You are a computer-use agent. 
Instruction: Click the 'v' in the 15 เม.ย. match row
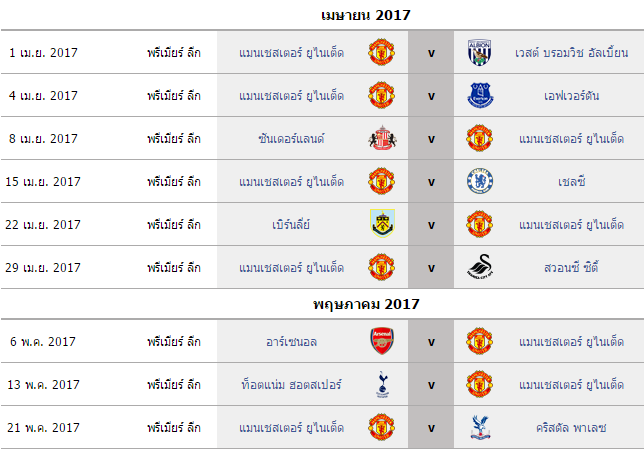[x=431, y=182]
